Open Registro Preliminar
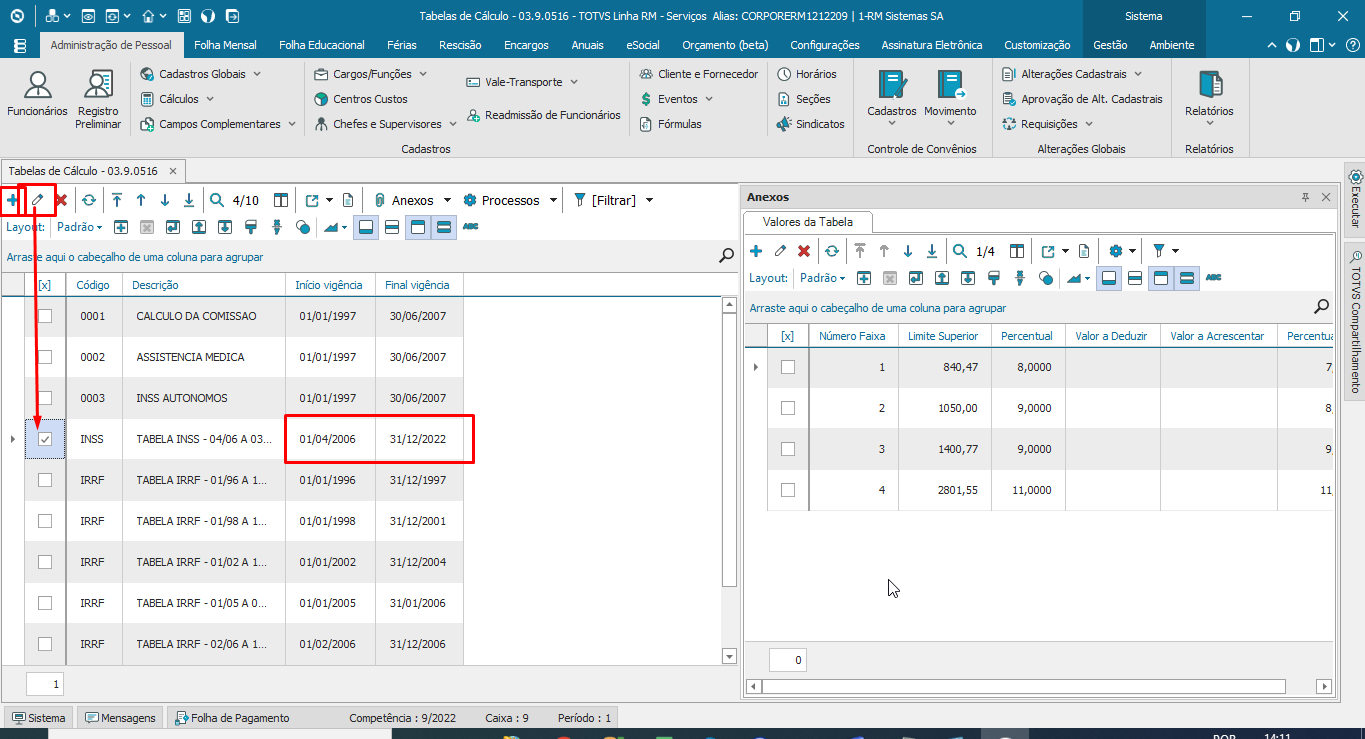 coord(98,99)
